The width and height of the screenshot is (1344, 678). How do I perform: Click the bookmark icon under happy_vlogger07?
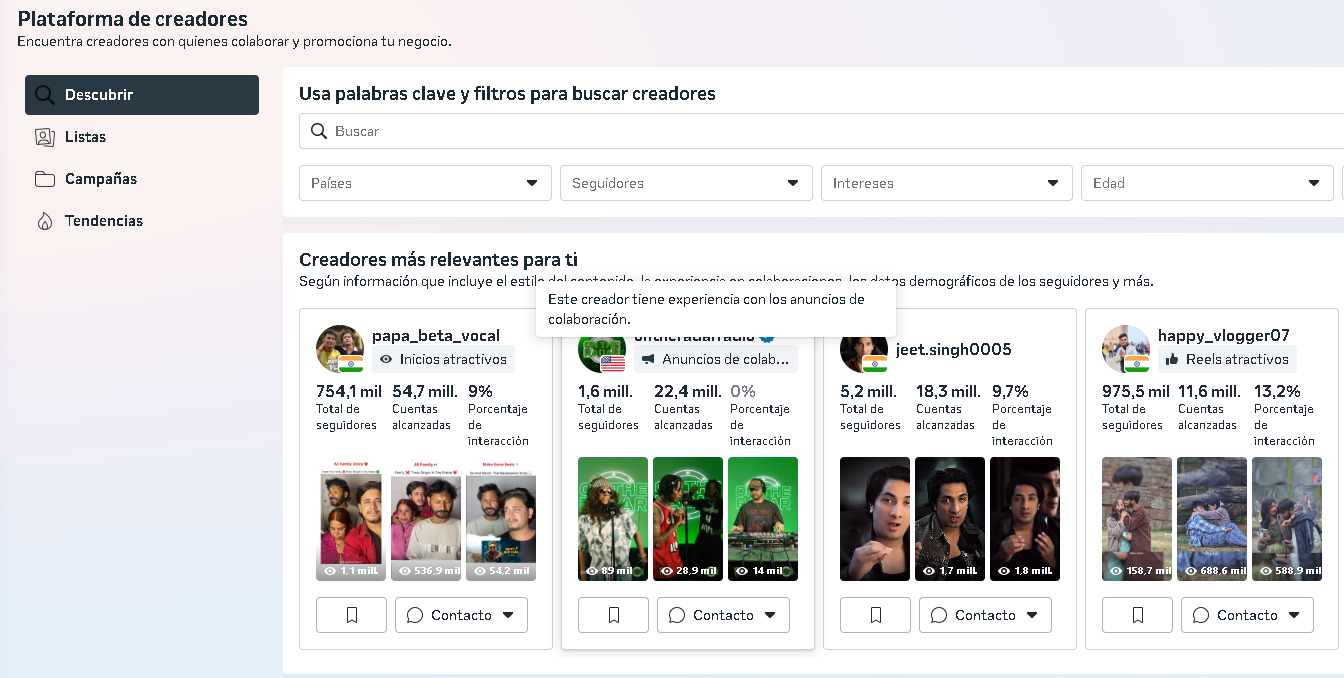[x=1137, y=615]
